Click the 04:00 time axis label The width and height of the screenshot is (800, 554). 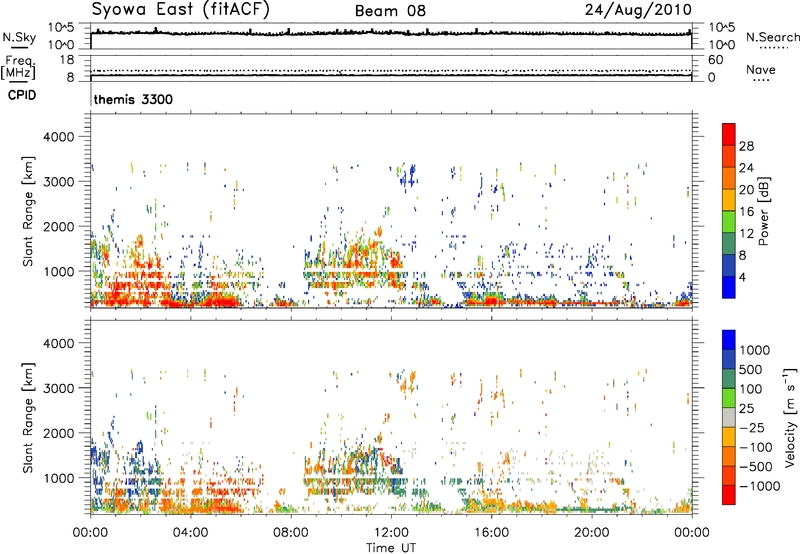coord(191,533)
